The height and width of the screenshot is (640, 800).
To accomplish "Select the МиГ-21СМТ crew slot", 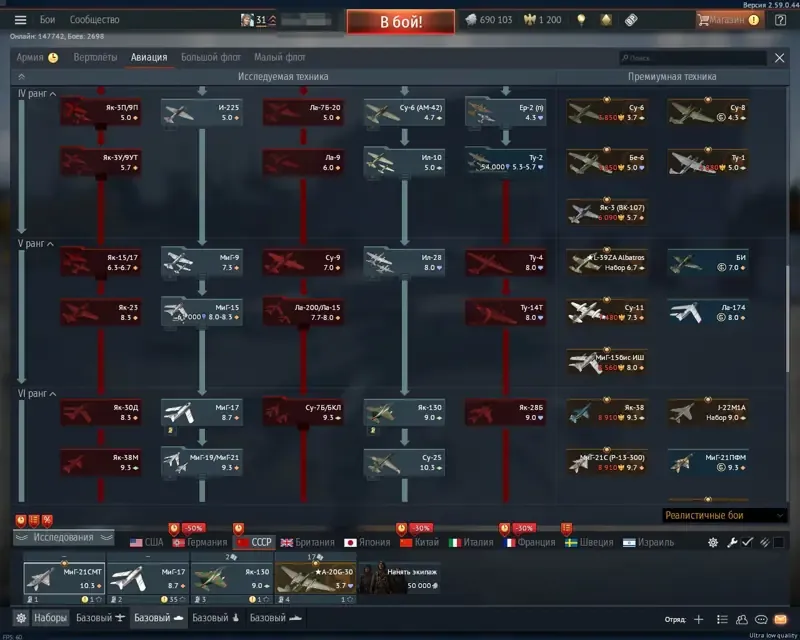I will pyautogui.click(x=64, y=578).
